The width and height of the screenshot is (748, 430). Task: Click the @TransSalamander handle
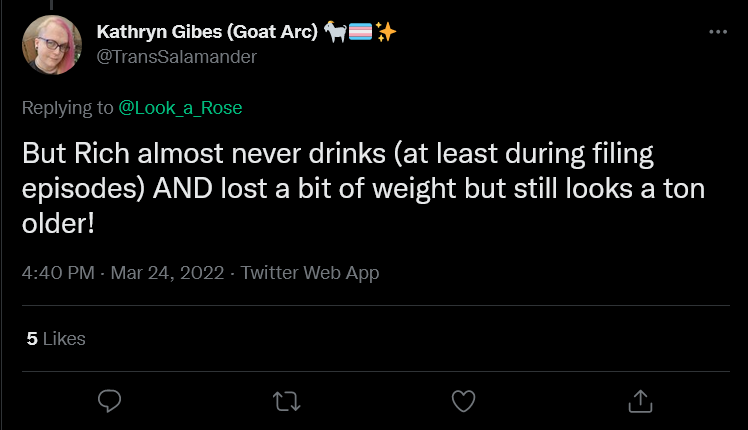coord(177,57)
